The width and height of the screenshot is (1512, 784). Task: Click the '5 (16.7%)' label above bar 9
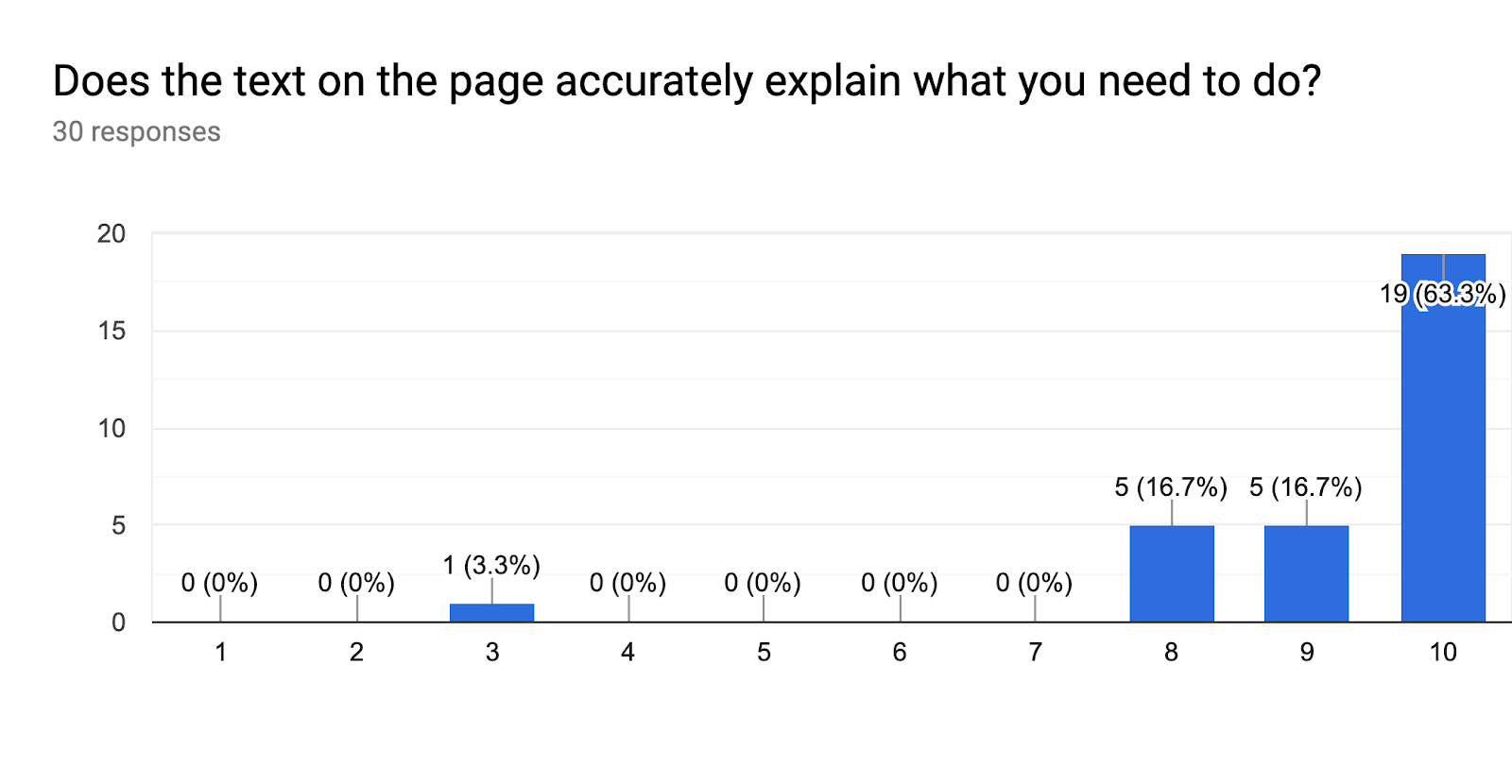[x=1306, y=486]
